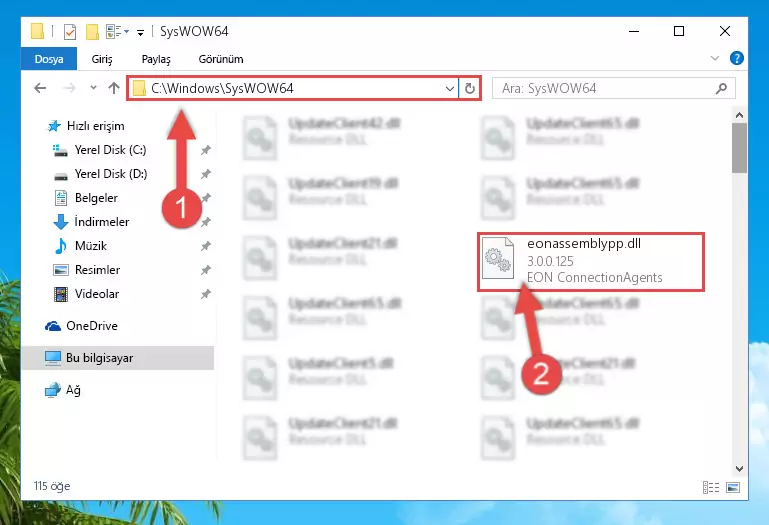The image size is (769, 525).
Task: Click the pin icon beside Yerel Disk (D:)
Action: point(205,174)
